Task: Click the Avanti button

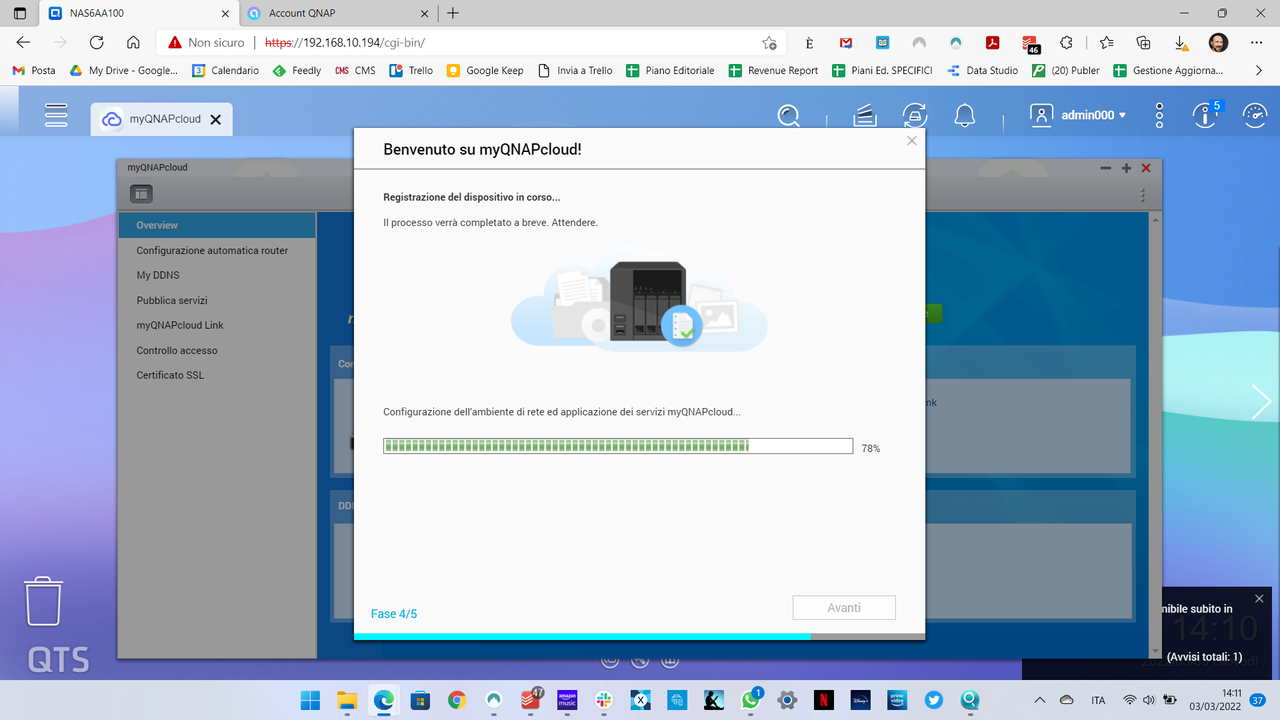Action: tap(844, 608)
